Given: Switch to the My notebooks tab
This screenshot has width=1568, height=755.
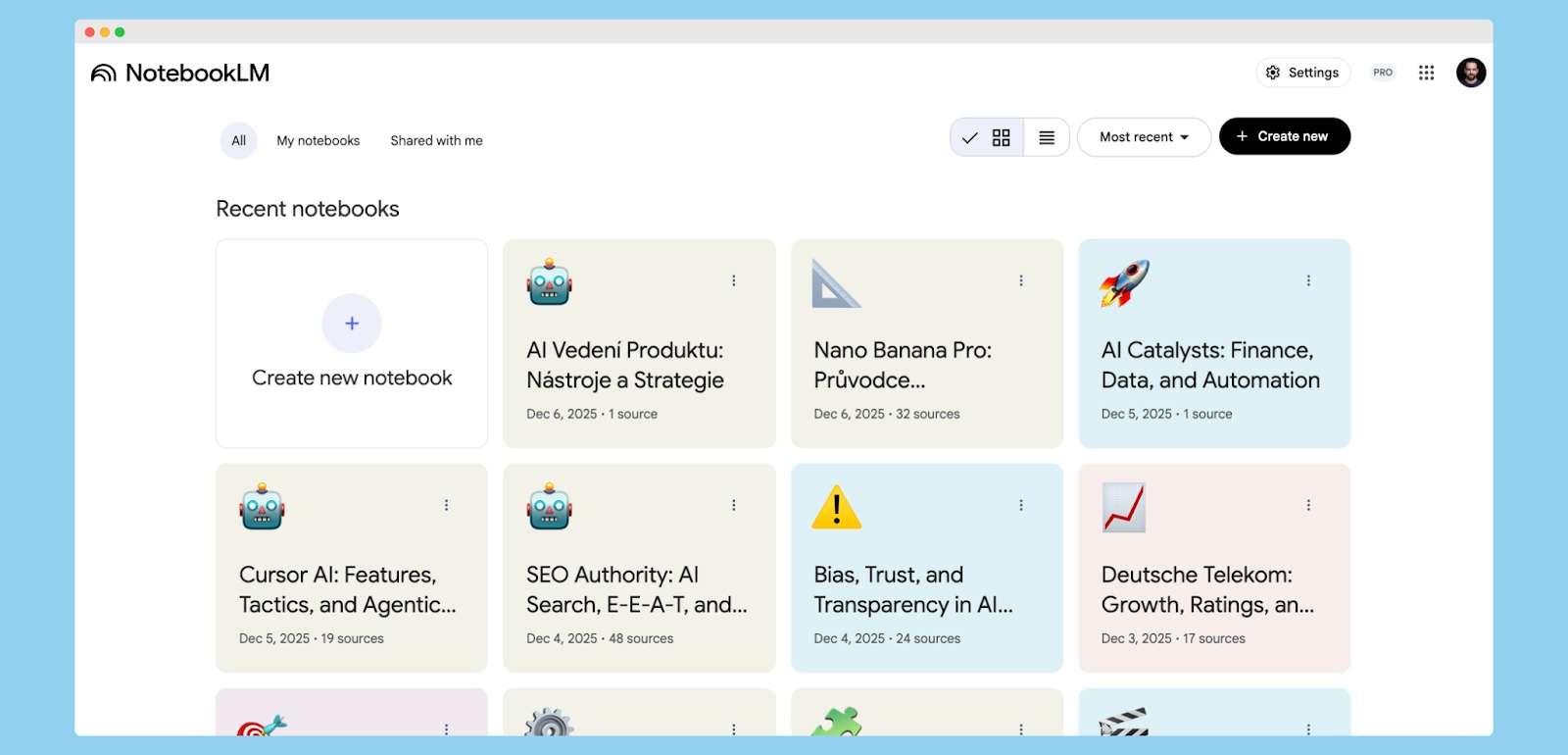Looking at the screenshot, I should pyautogui.click(x=318, y=140).
